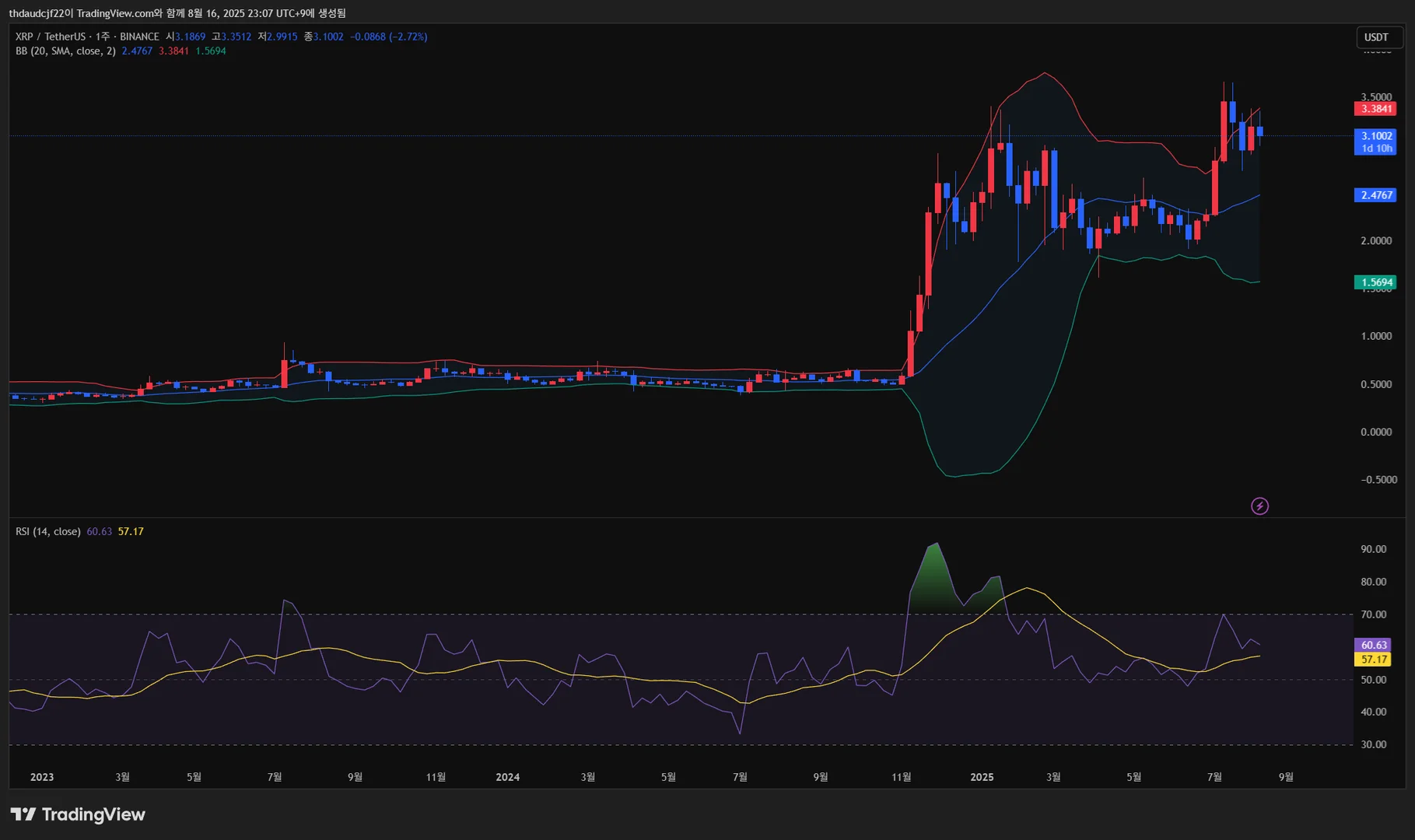Image resolution: width=1415 pixels, height=840 pixels.
Task: Click the green 1.5694 lower band label
Action: click(1376, 282)
